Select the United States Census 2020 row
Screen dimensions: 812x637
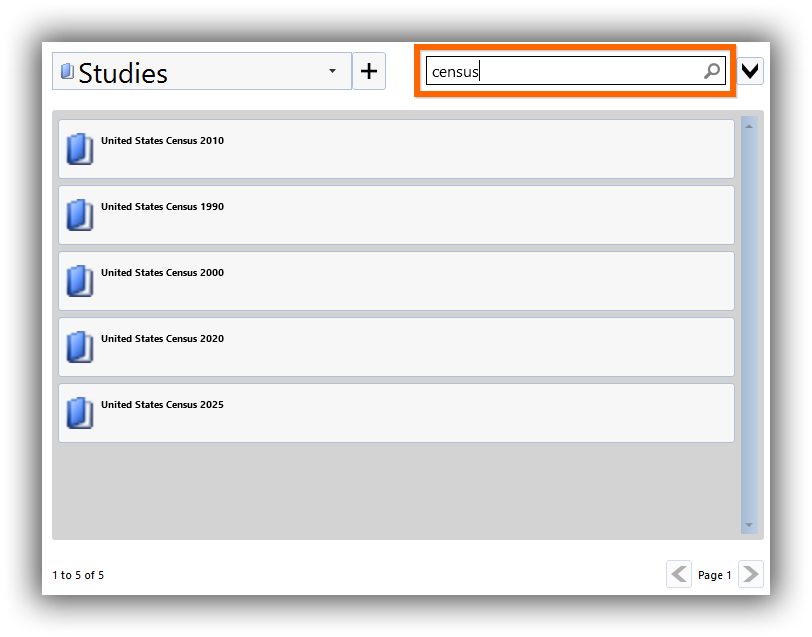(396, 347)
